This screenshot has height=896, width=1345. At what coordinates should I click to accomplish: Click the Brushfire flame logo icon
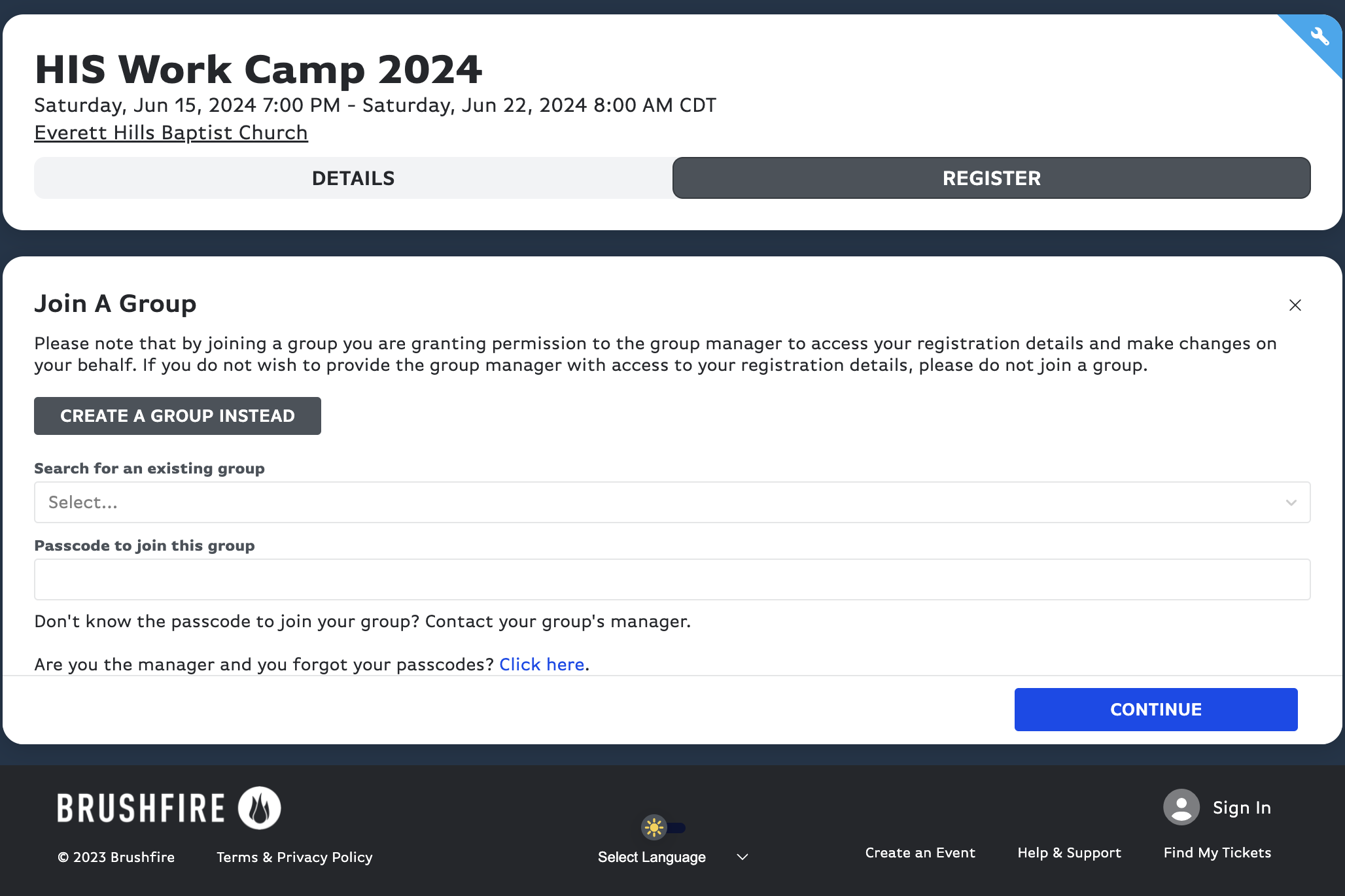point(260,808)
